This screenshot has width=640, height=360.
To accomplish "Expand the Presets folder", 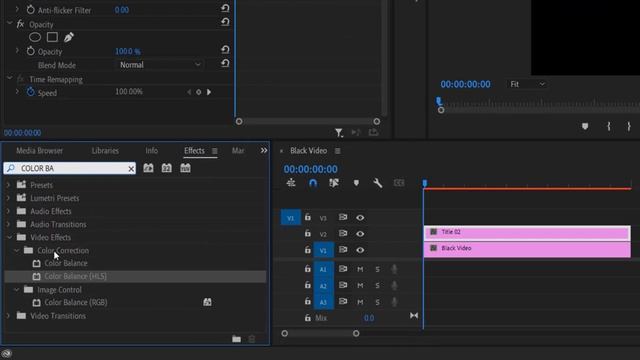I will point(8,185).
